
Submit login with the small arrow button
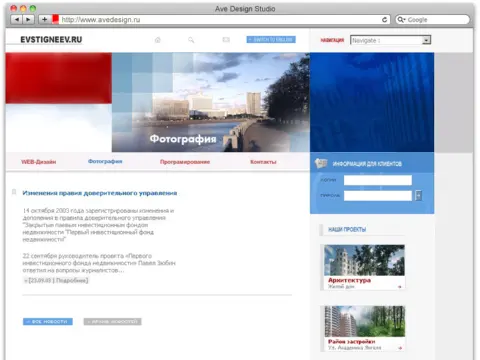[419, 196]
